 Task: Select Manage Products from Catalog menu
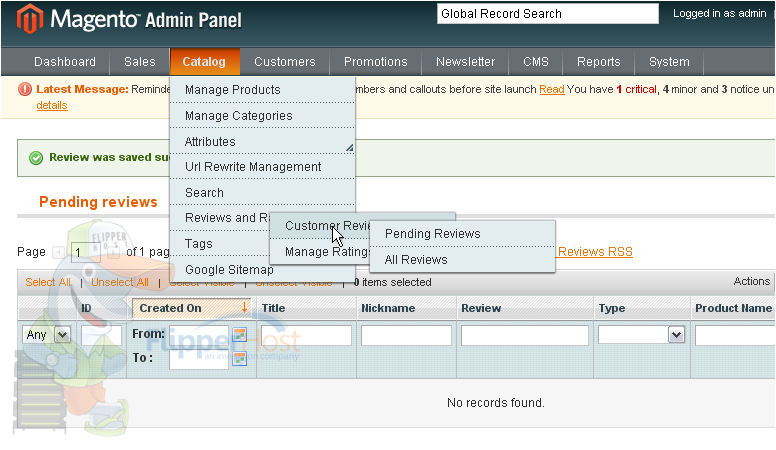pyautogui.click(x=262, y=90)
